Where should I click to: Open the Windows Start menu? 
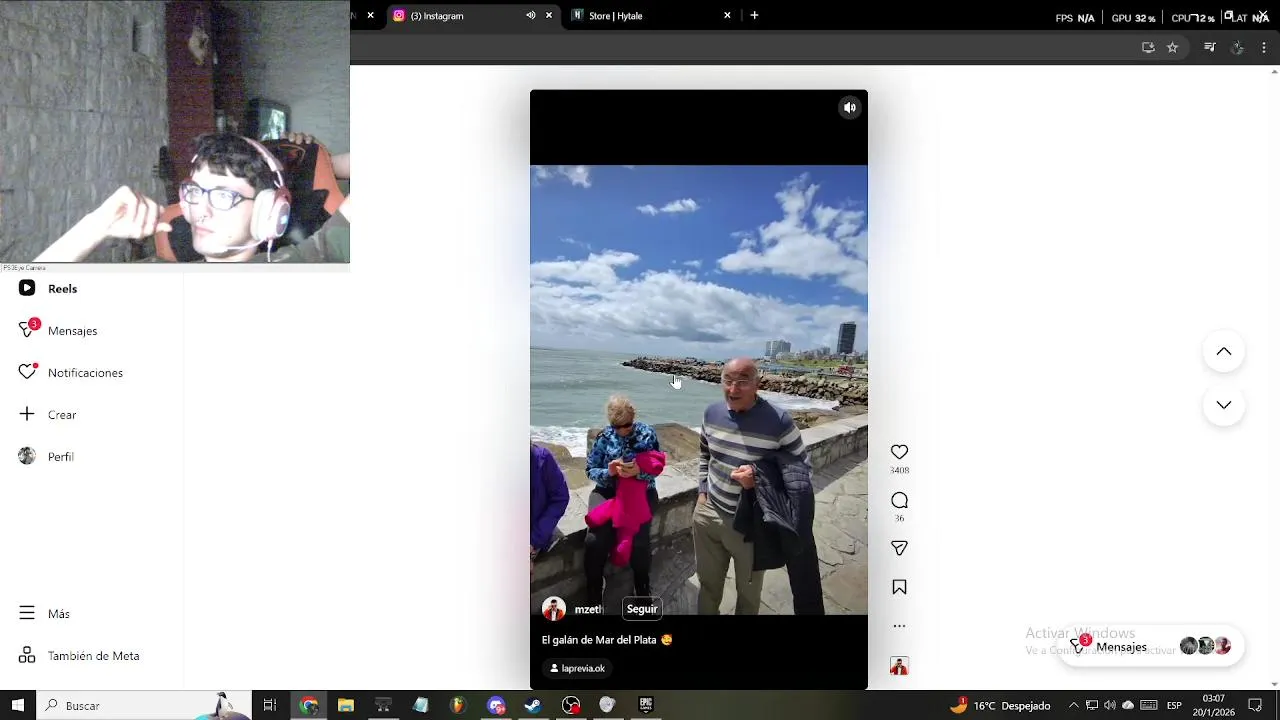click(17, 705)
